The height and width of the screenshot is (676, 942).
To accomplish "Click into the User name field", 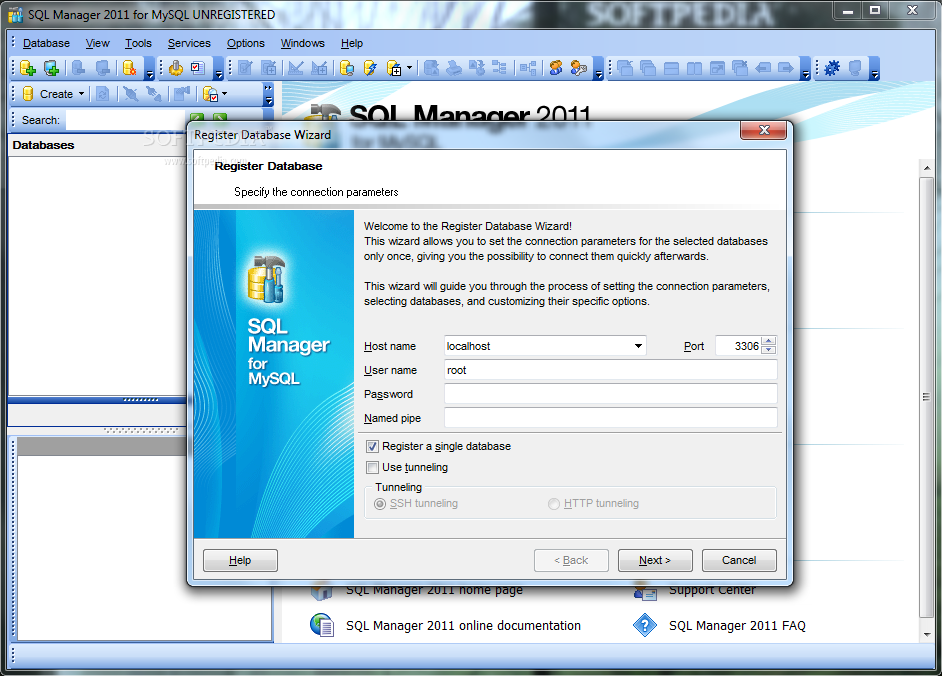I will [x=611, y=370].
